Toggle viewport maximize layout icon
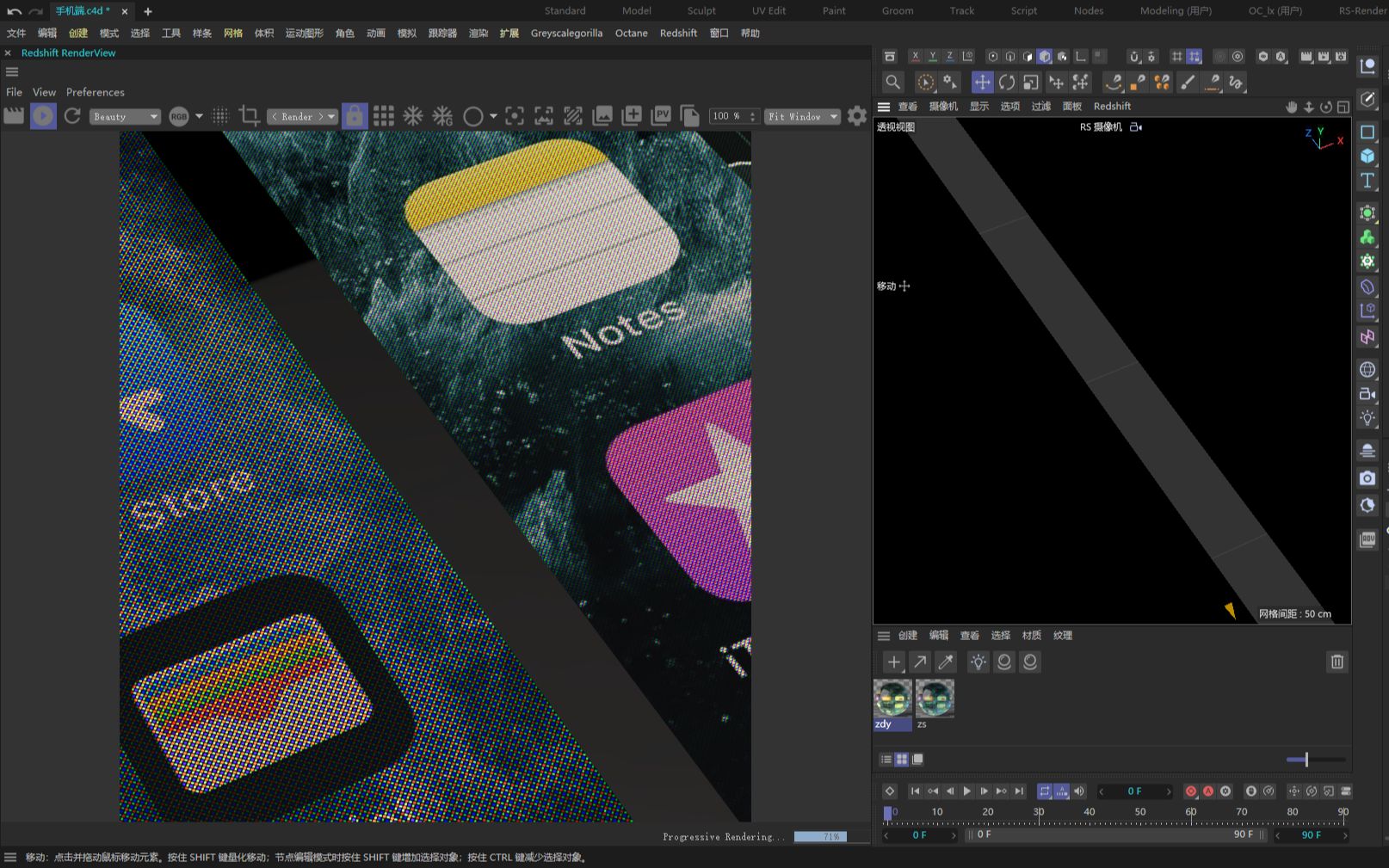Viewport: 1389px width, 868px height. click(1343, 107)
